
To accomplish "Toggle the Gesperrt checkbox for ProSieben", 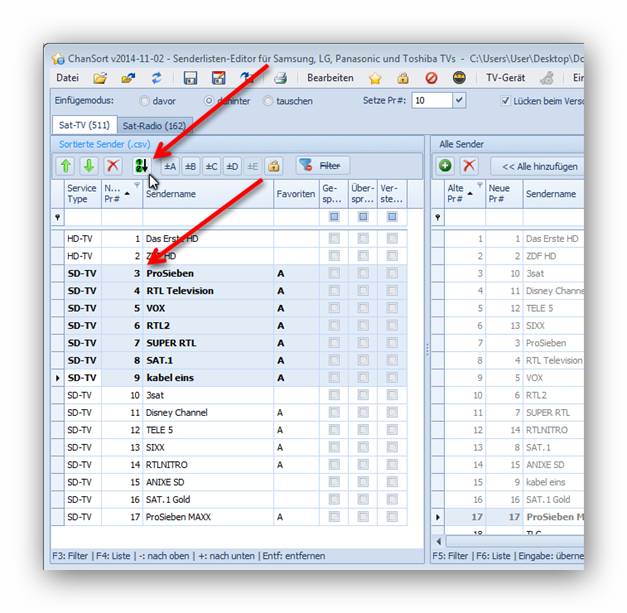I will click(334, 273).
